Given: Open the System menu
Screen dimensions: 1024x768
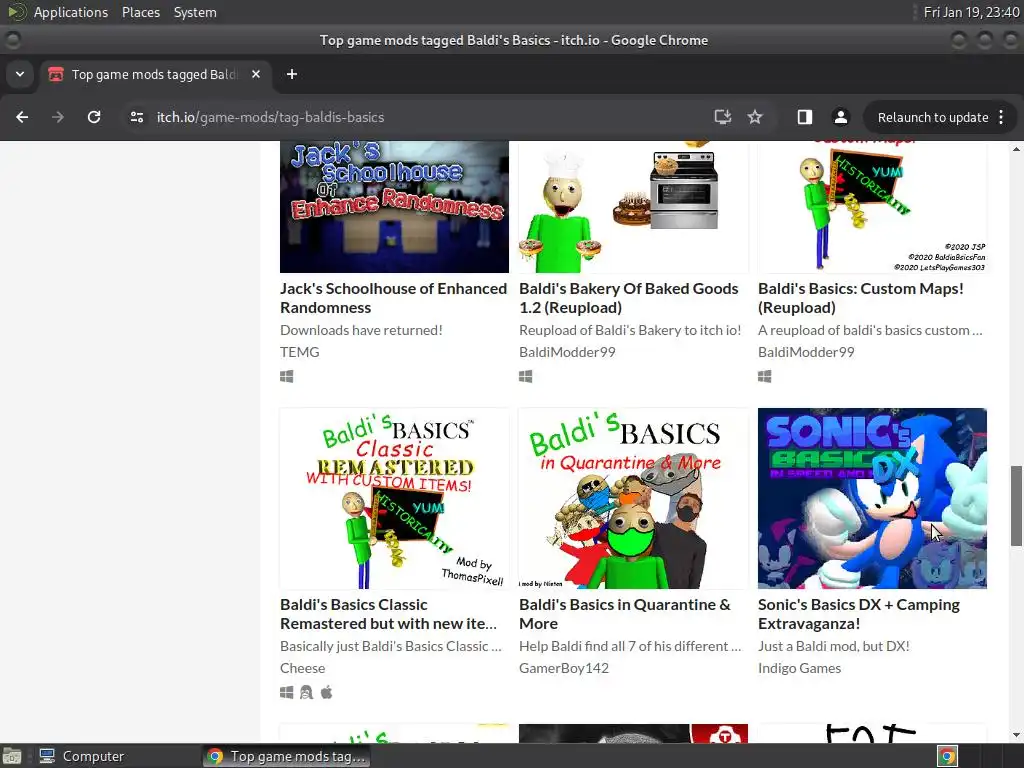Looking at the screenshot, I should click(195, 12).
